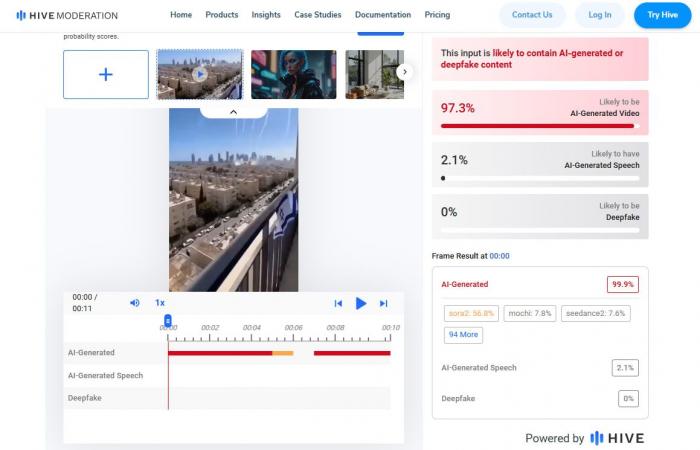Skip to previous frame icon
This screenshot has width=700, height=450.
(338, 303)
